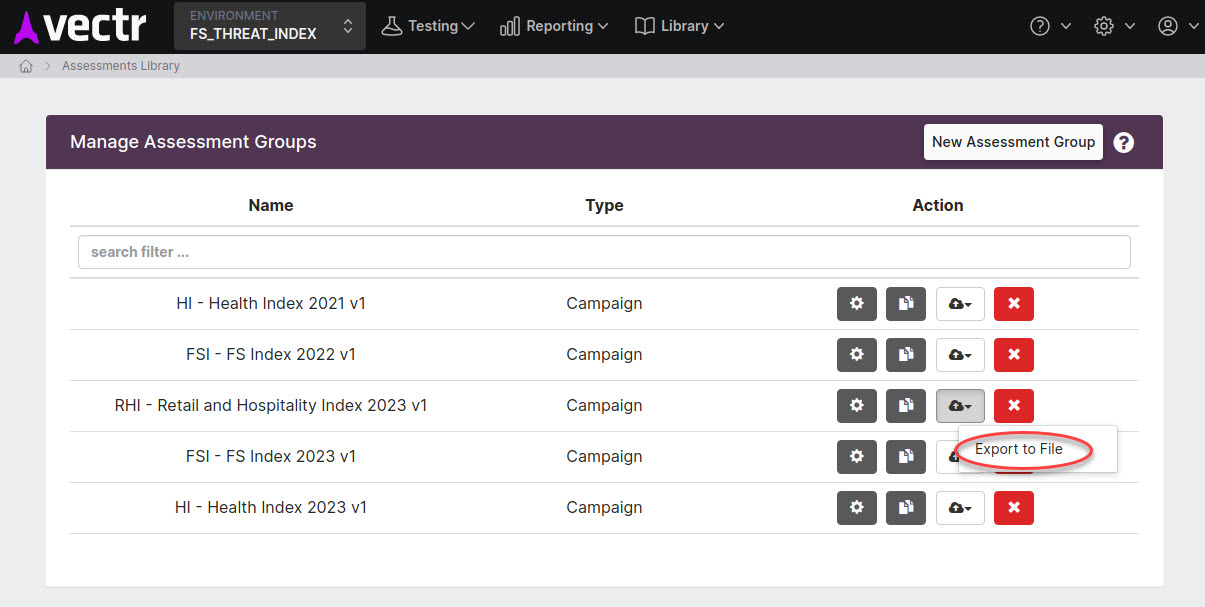Click the Name column header
The image size is (1205, 607).
(x=271, y=205)
